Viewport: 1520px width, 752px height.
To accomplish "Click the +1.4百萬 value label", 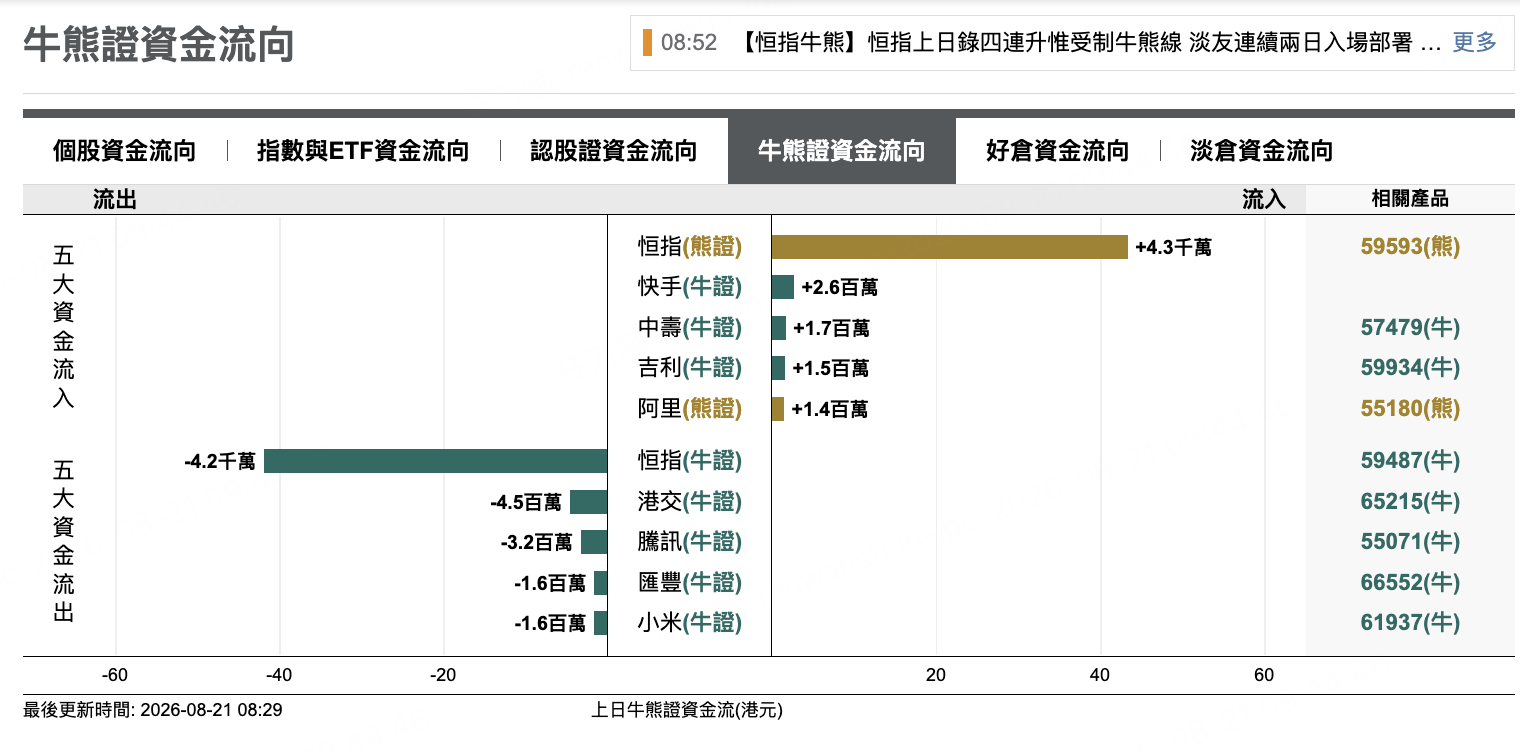I will pos(829,409).
